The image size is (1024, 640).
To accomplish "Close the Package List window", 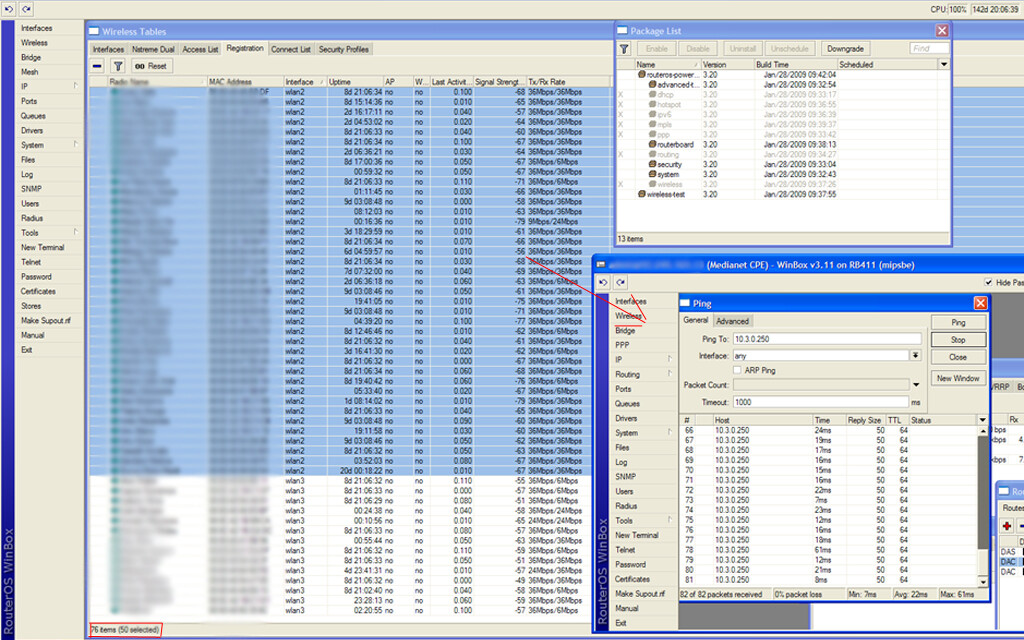I will pyautogui.click(x=942, y=31).
